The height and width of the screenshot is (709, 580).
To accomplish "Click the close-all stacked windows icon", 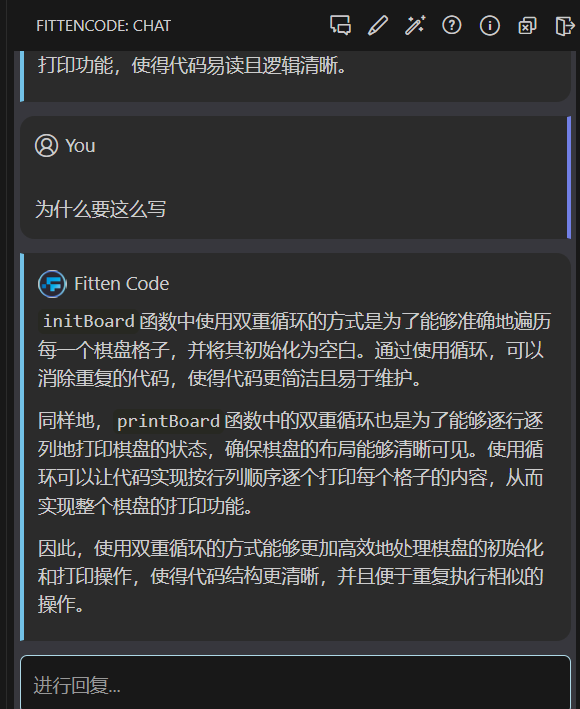I will click(x=527, y=26).
